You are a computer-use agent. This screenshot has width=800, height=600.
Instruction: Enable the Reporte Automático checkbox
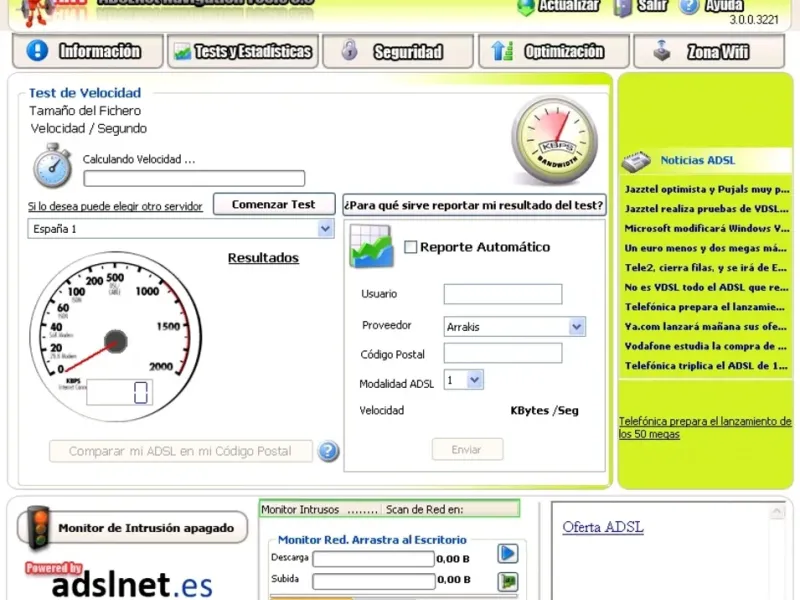tap(410, 247)
